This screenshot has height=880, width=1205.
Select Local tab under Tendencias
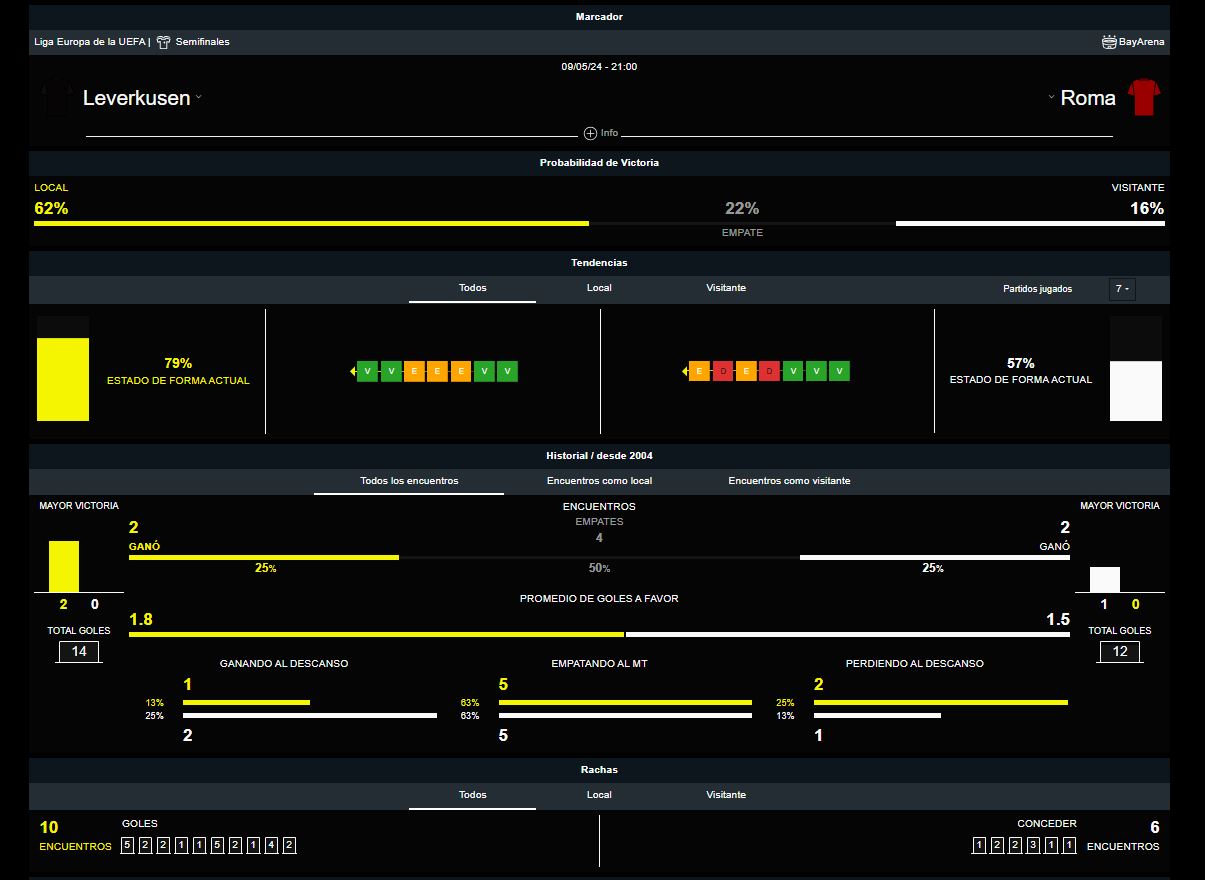click(599, 288)
